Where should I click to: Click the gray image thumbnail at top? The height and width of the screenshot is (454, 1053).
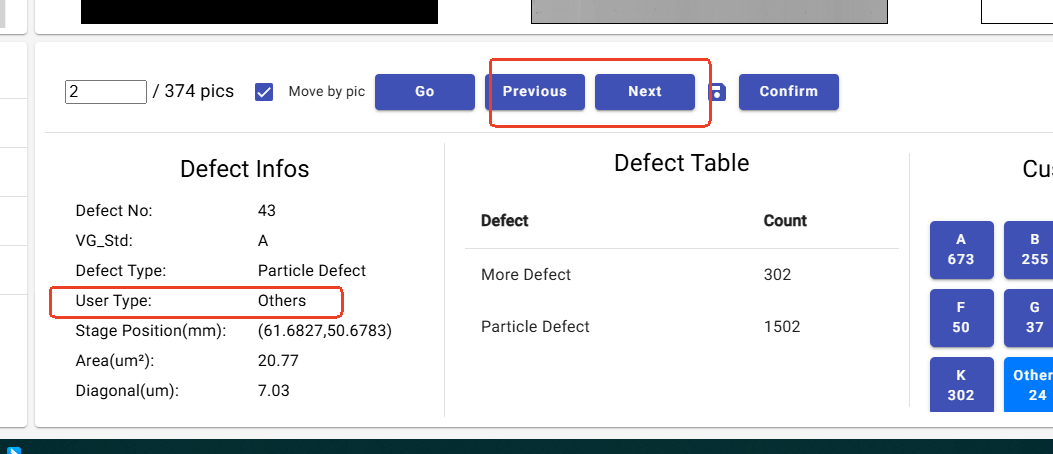709,11
